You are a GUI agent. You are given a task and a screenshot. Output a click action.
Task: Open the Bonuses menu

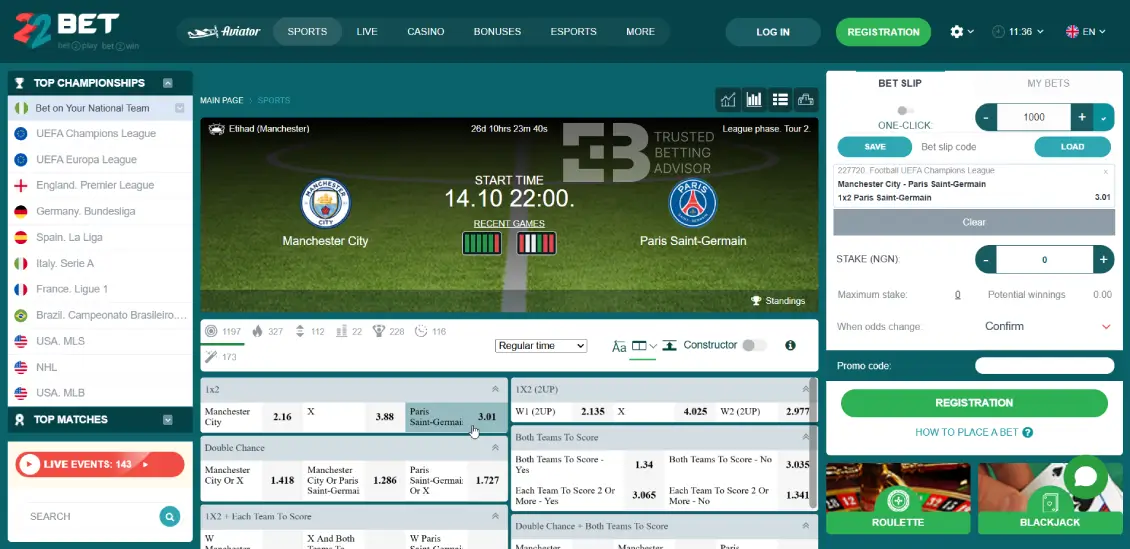(497, 32)
